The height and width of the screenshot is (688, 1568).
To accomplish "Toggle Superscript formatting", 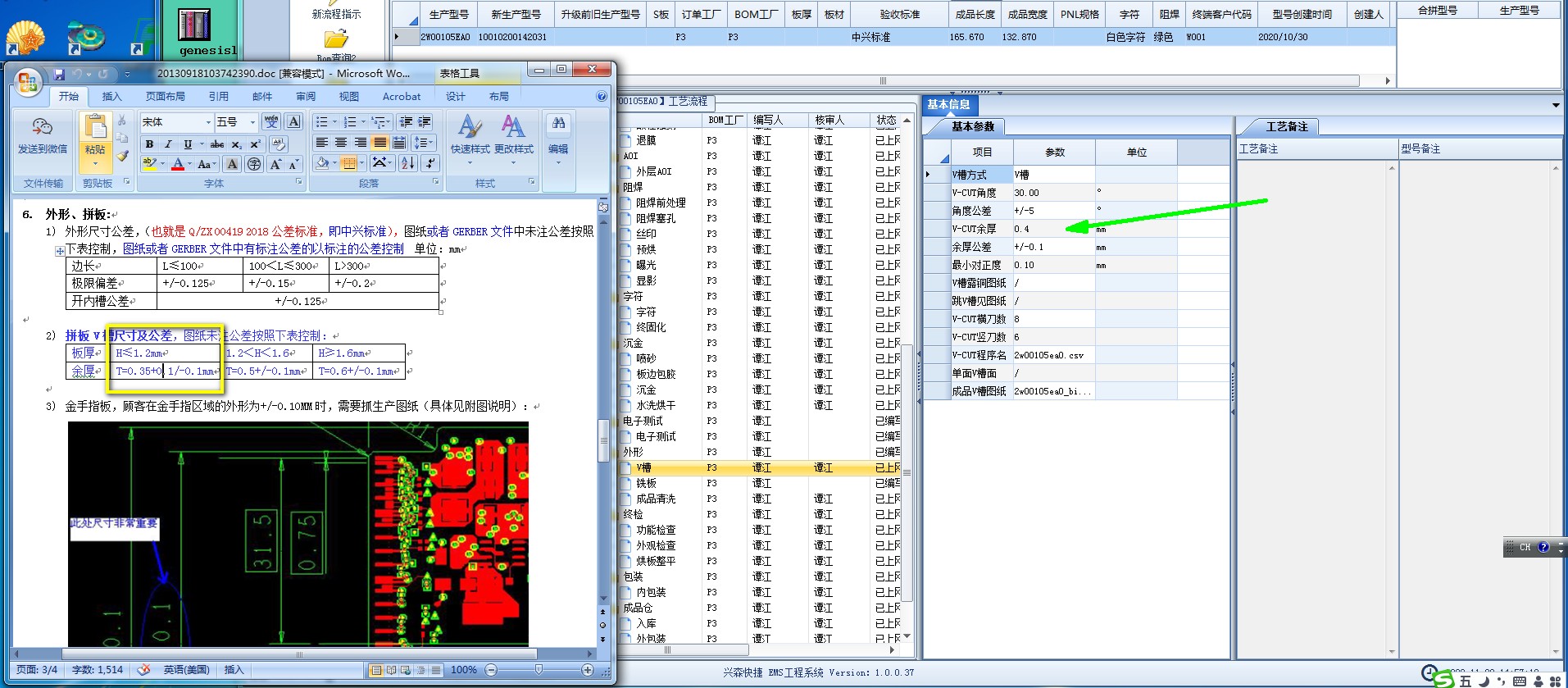I will point(255,144).
